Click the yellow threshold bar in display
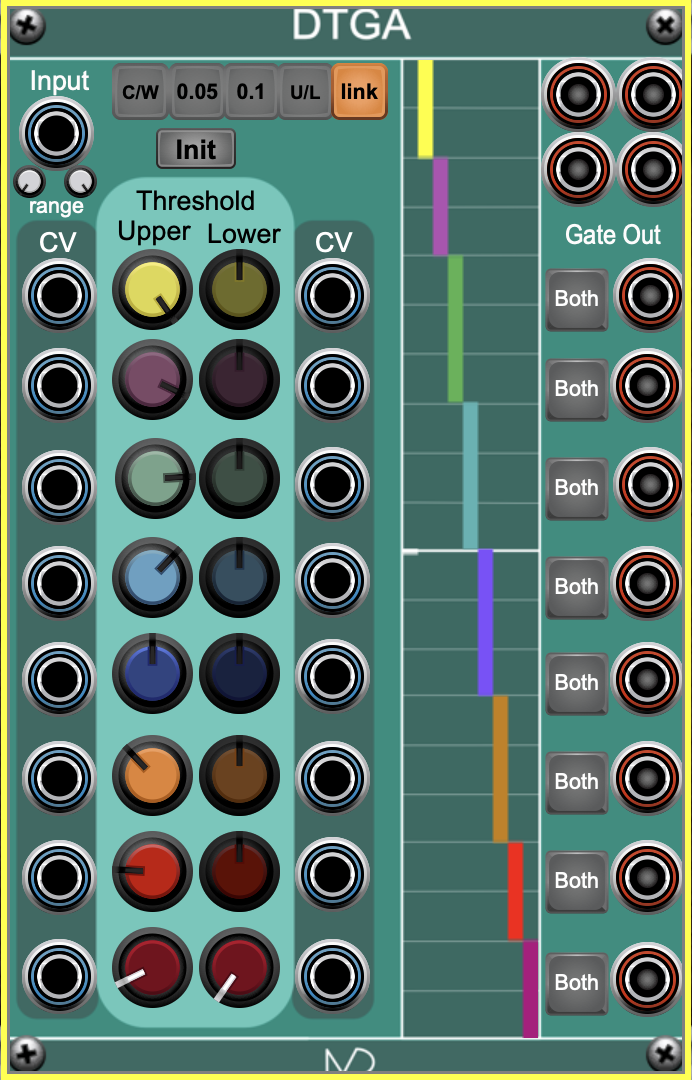 tap(426, 109)
